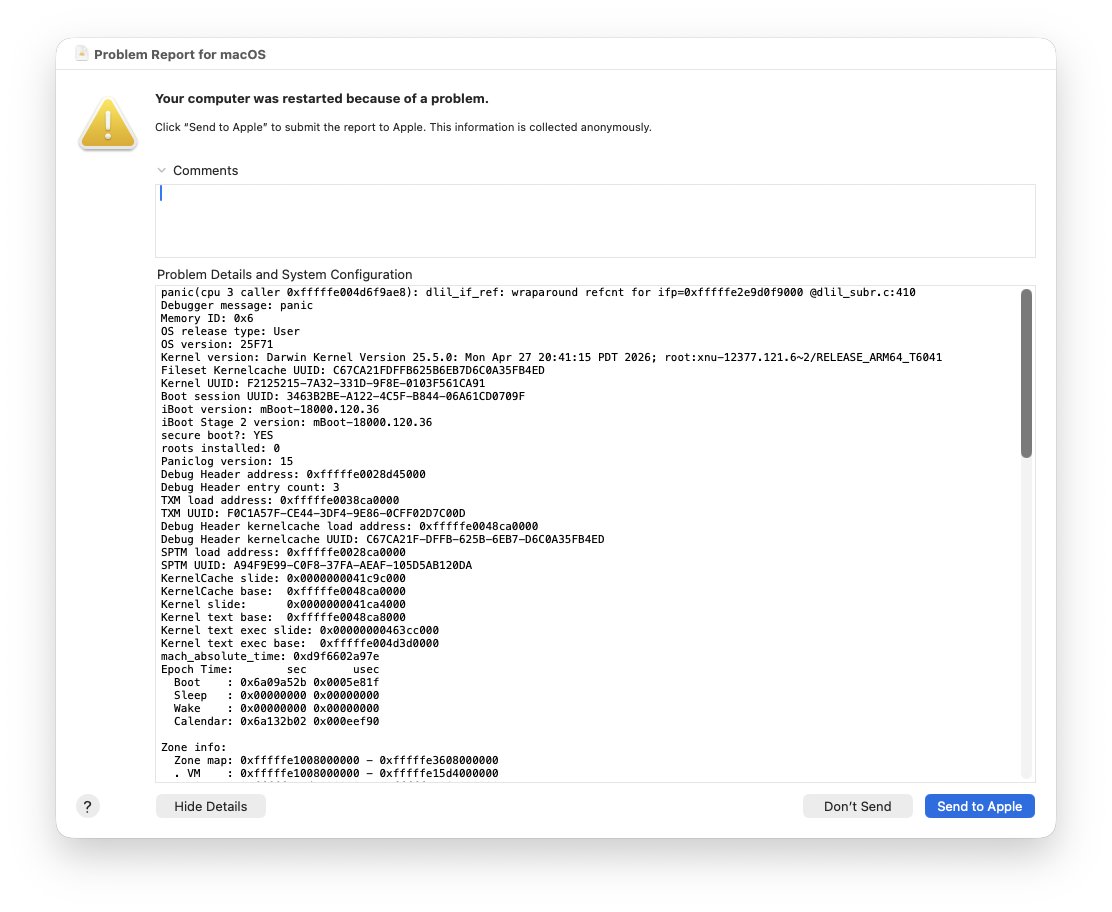Screen dimensions: 1112x912
Task: Click the 'Sleep : 0x00000000' row
Action: pyautogui.click(x=276, y=695)
